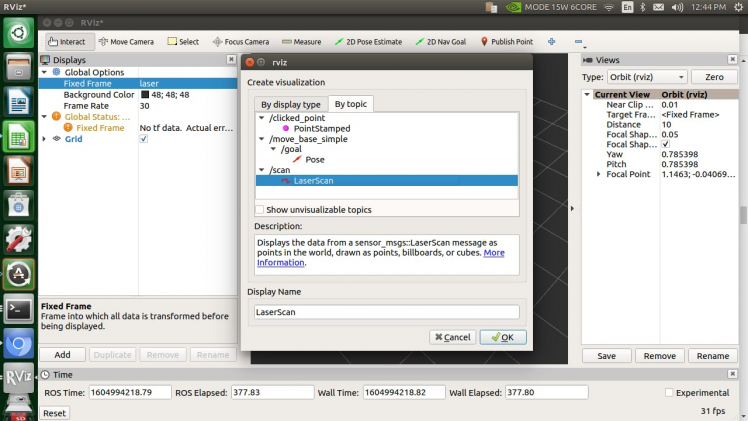Cancel the Create visualization dialog

[x=452, y=337]
